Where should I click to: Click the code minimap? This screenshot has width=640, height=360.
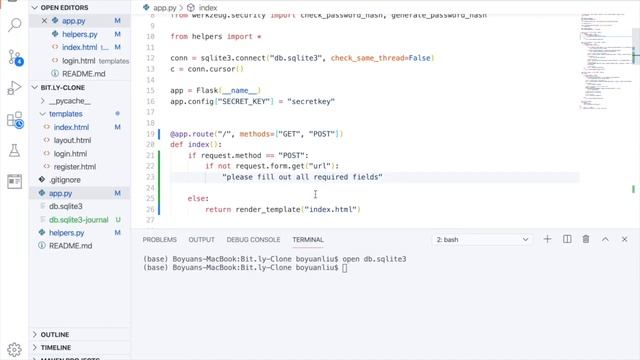[605, 61]
